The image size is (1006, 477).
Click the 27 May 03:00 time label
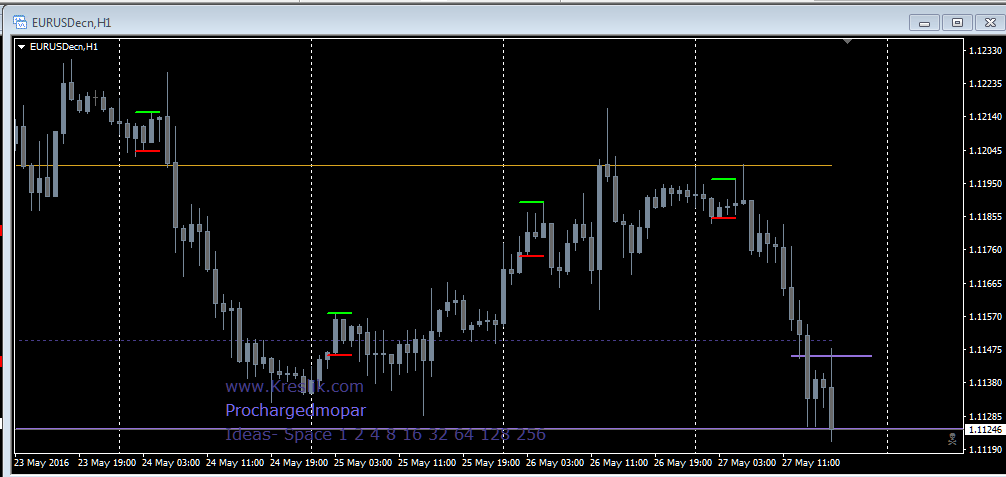(x=748, y=462)
